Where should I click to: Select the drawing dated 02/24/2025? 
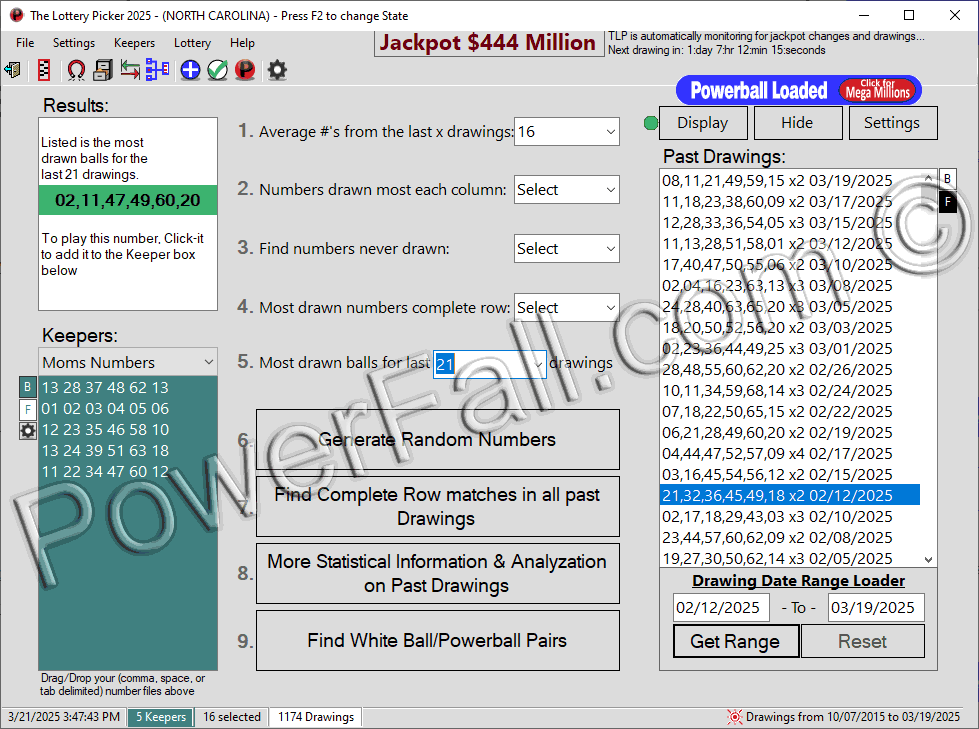pos(790,391)
